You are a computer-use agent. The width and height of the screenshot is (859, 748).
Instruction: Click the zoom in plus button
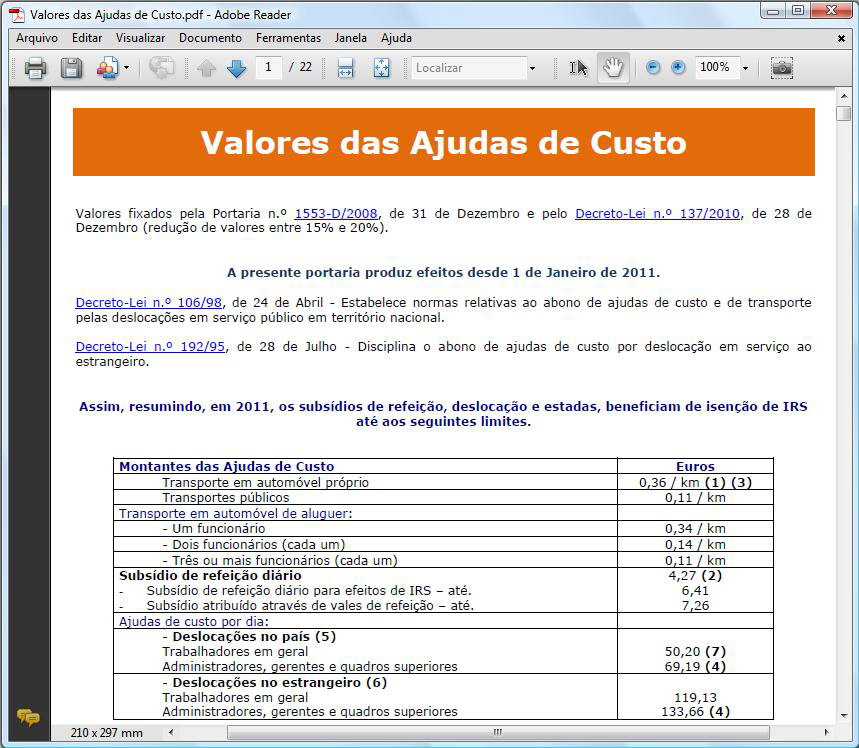[x=678, y=68]
